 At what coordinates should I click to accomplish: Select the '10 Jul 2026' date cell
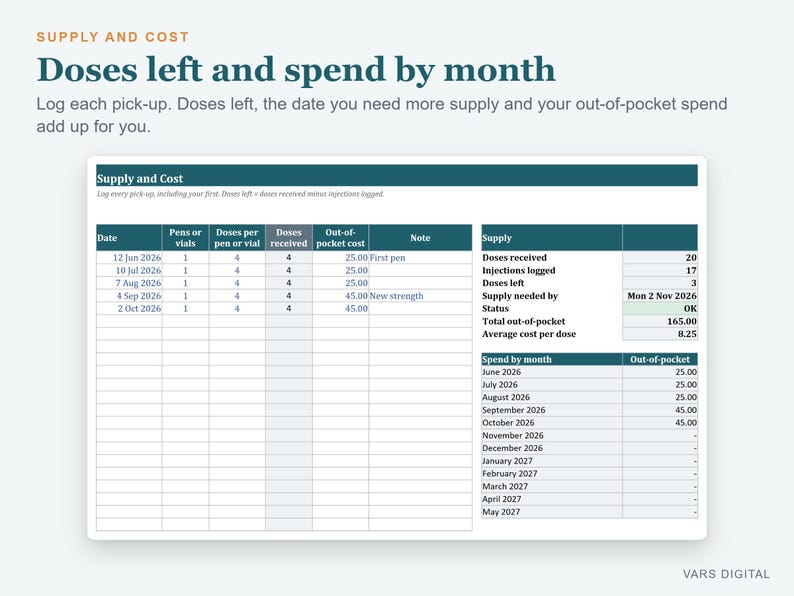pyautogui.click(x=129, y=270)
